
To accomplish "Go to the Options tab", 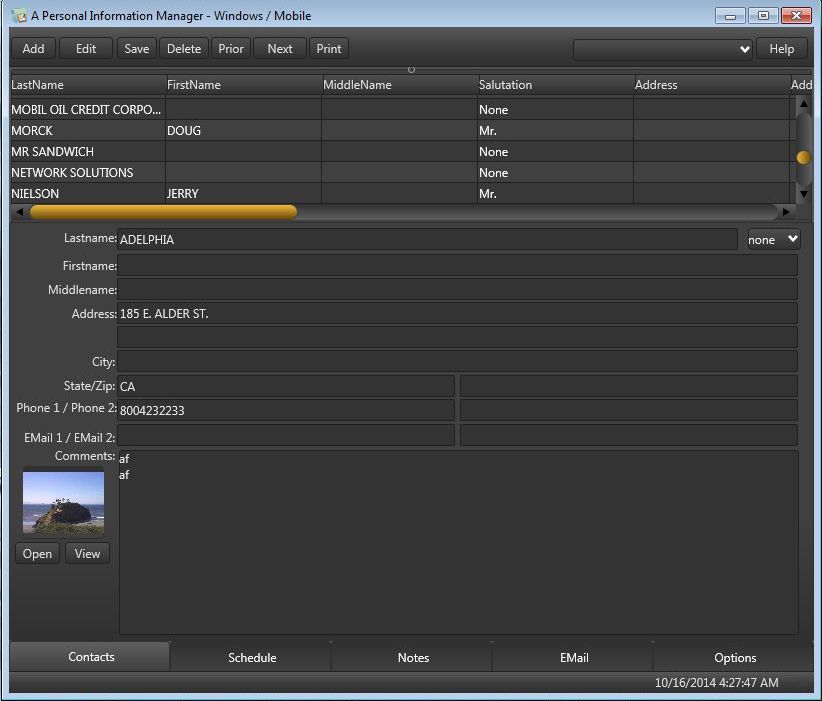I will [x=735, y=657].
